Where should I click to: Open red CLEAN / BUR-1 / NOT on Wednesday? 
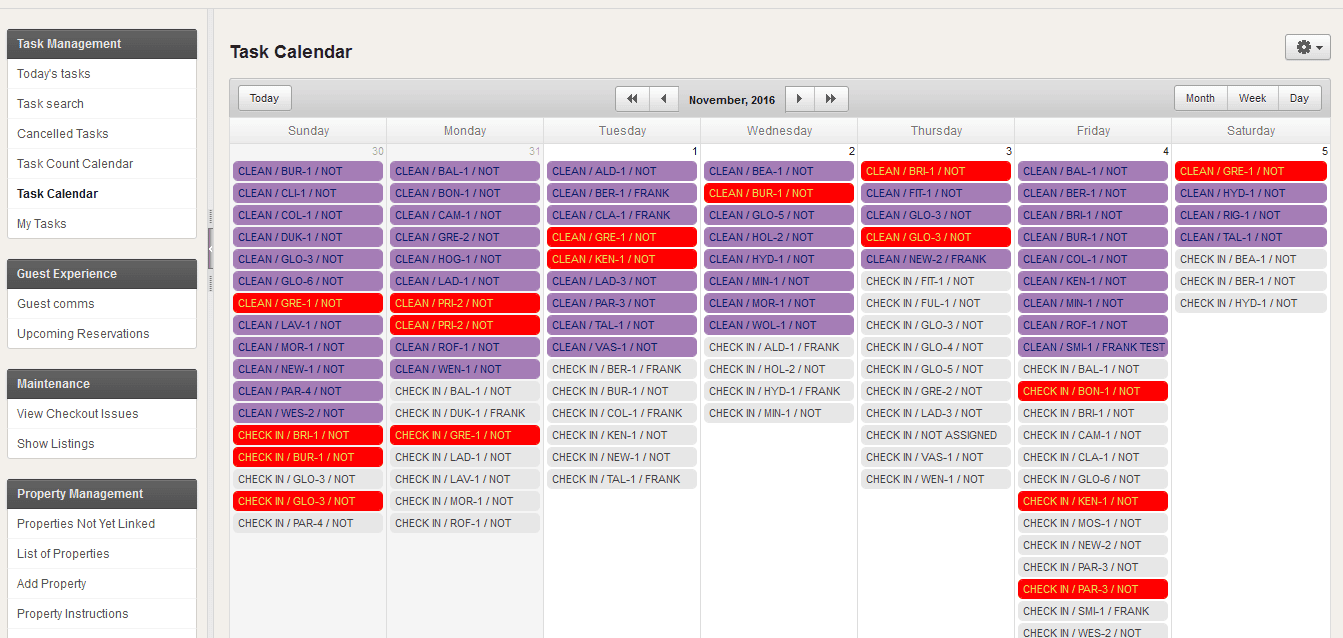(x=779, y=193)
